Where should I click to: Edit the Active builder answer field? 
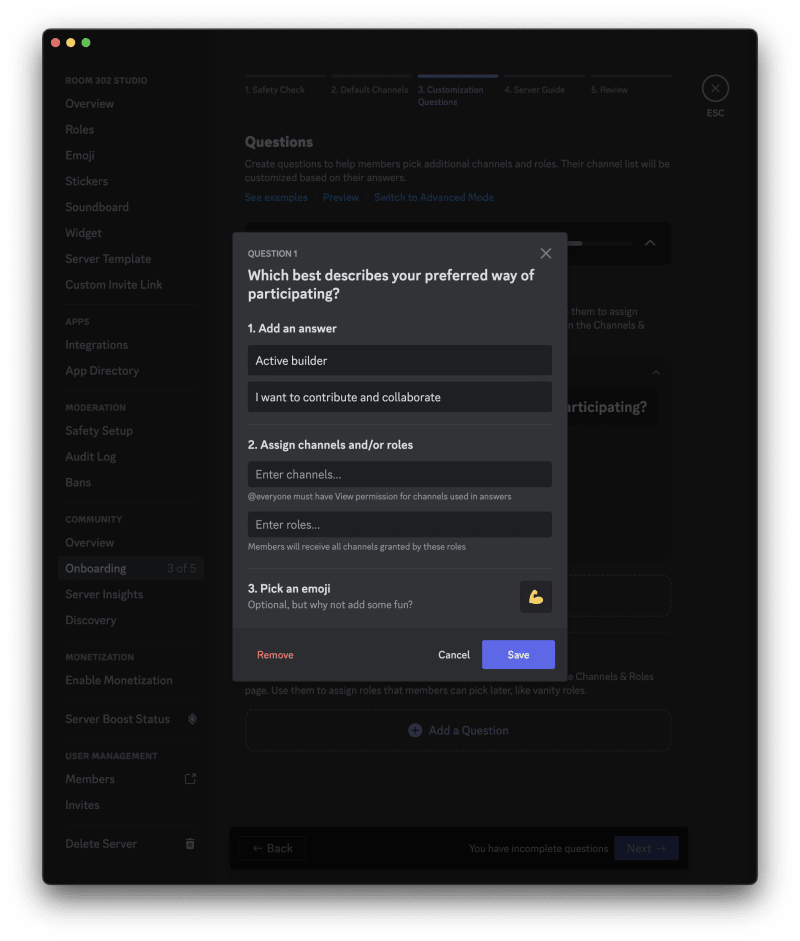399,360
